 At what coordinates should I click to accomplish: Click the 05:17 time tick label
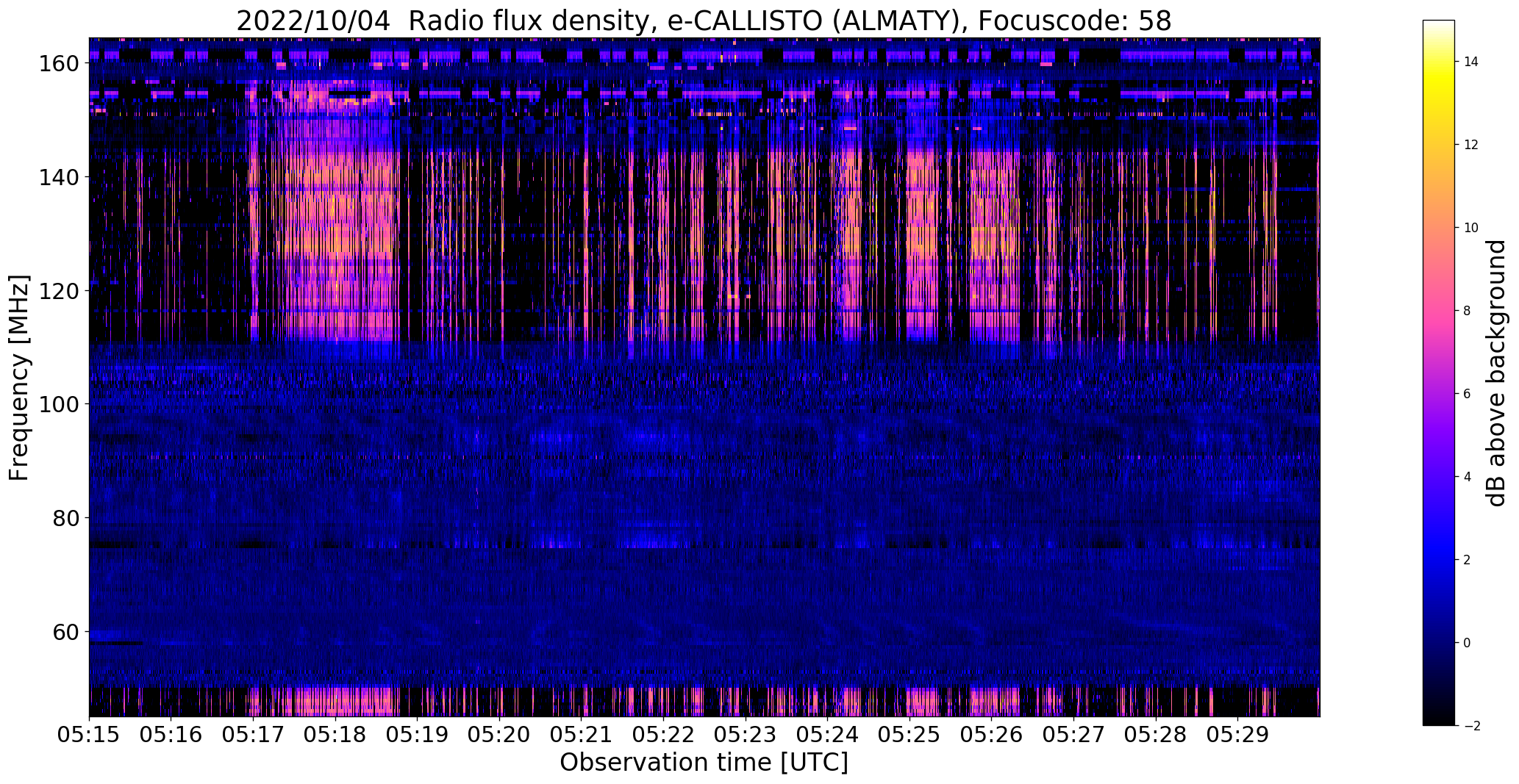(254, 735)
